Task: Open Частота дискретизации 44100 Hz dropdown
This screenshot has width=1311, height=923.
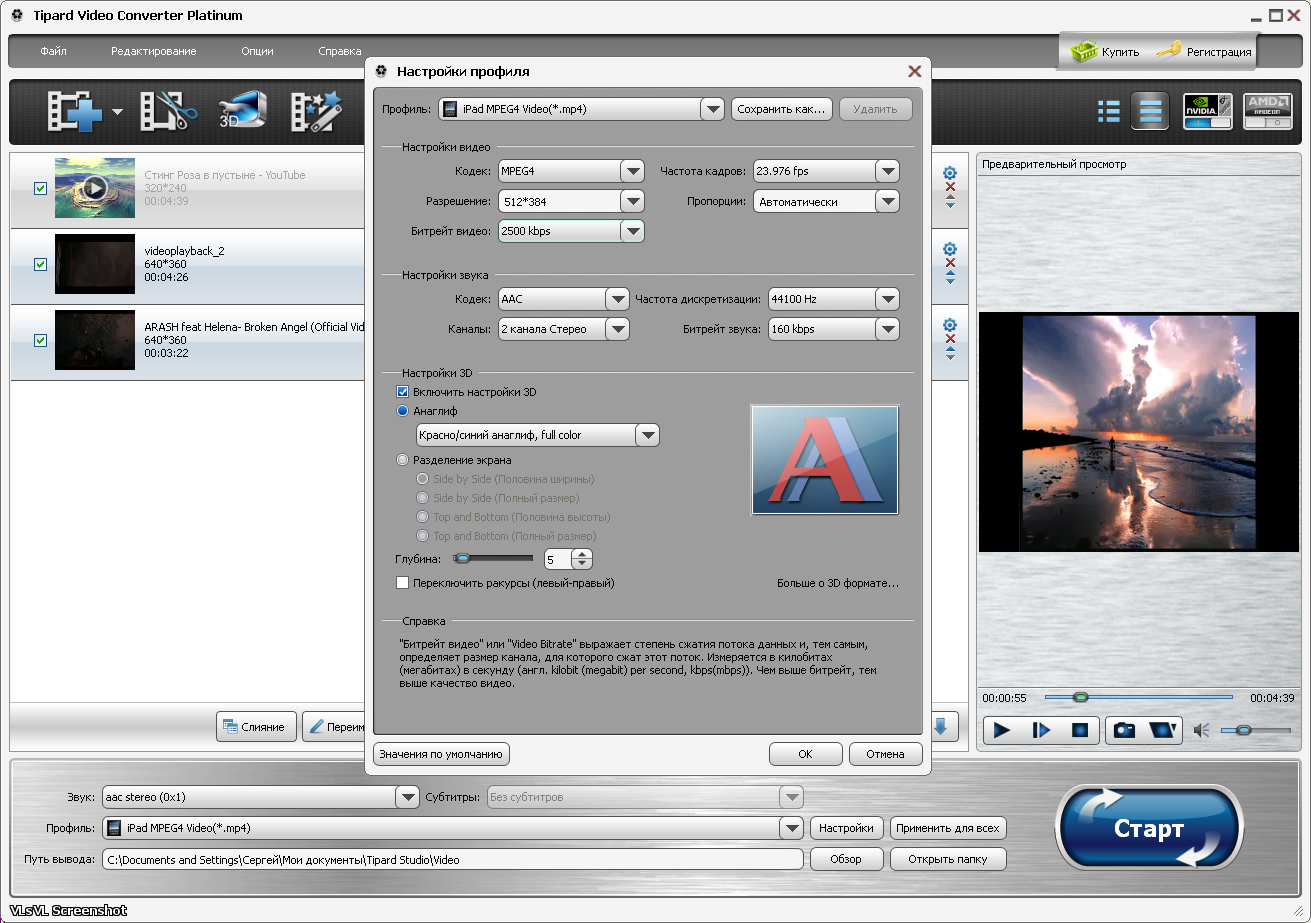Action: click(x=887, y=299)
